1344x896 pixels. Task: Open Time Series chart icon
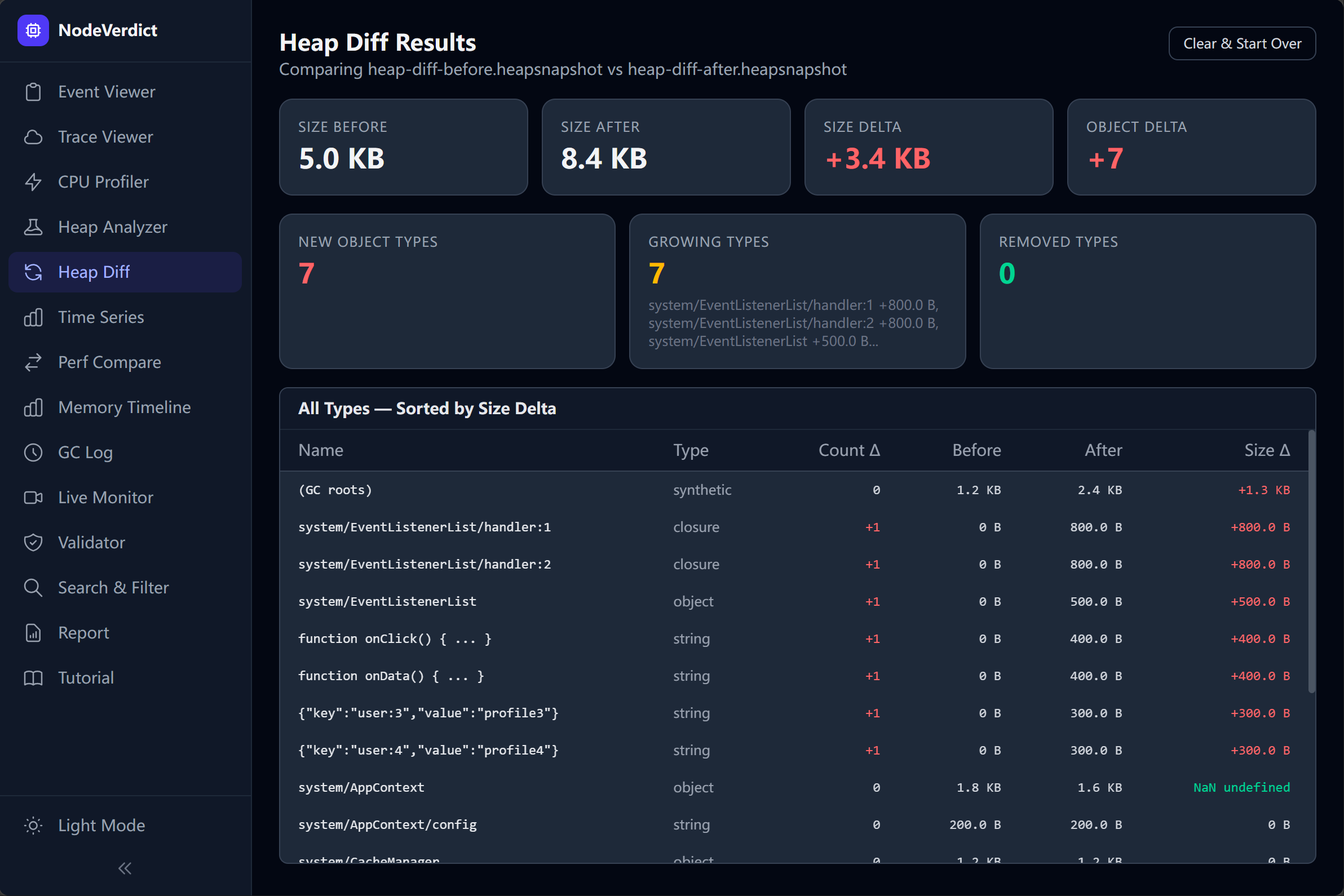pyautogui.click(x=33, y=318)
